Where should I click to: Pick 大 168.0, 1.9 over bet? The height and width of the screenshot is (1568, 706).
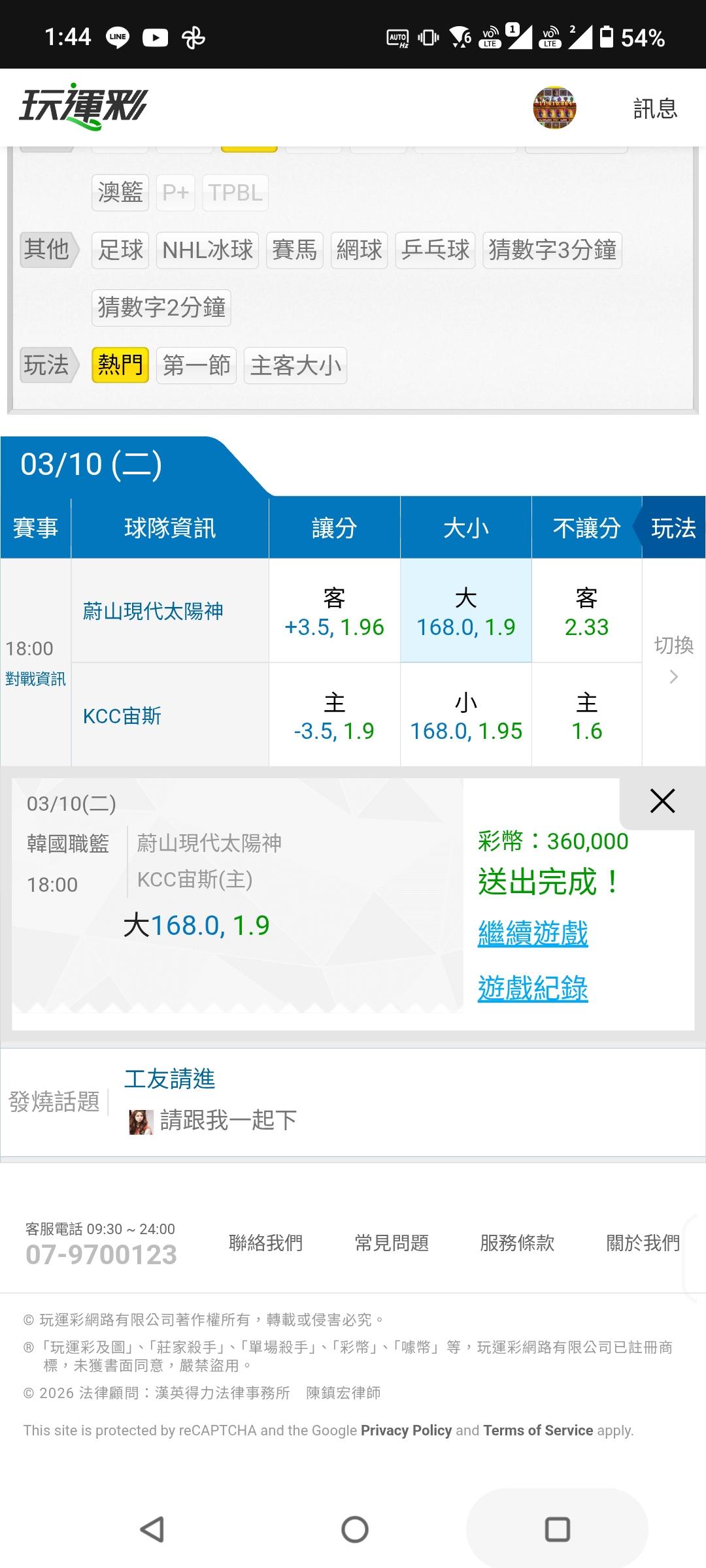pos(466,611)
